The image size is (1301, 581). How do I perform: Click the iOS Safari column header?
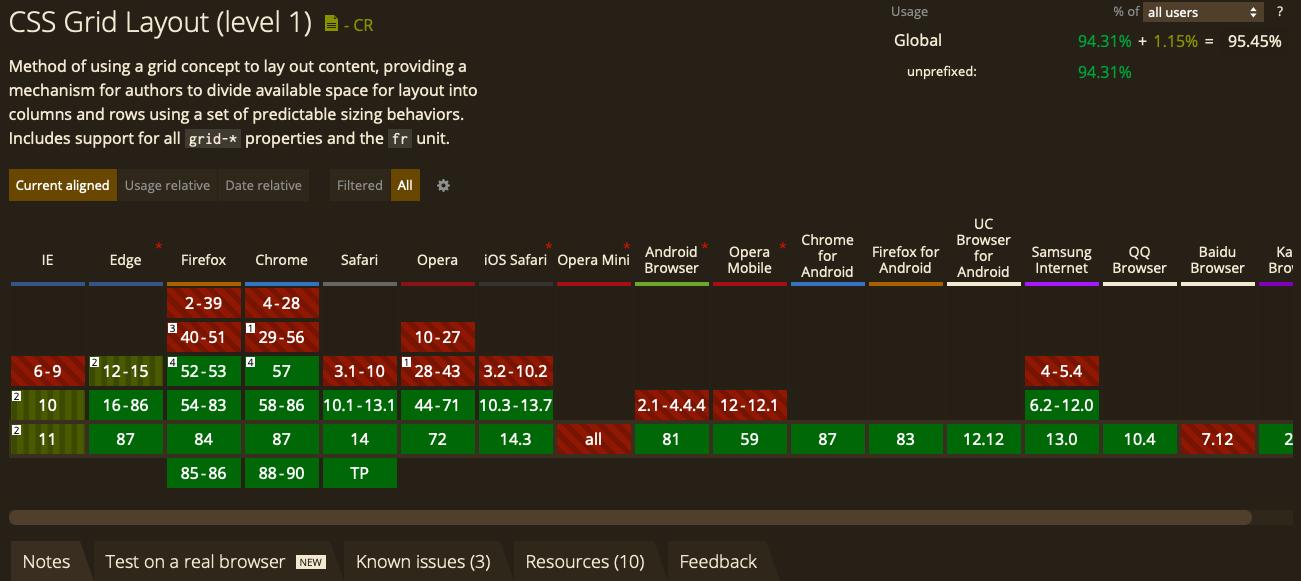pos(515,260)
